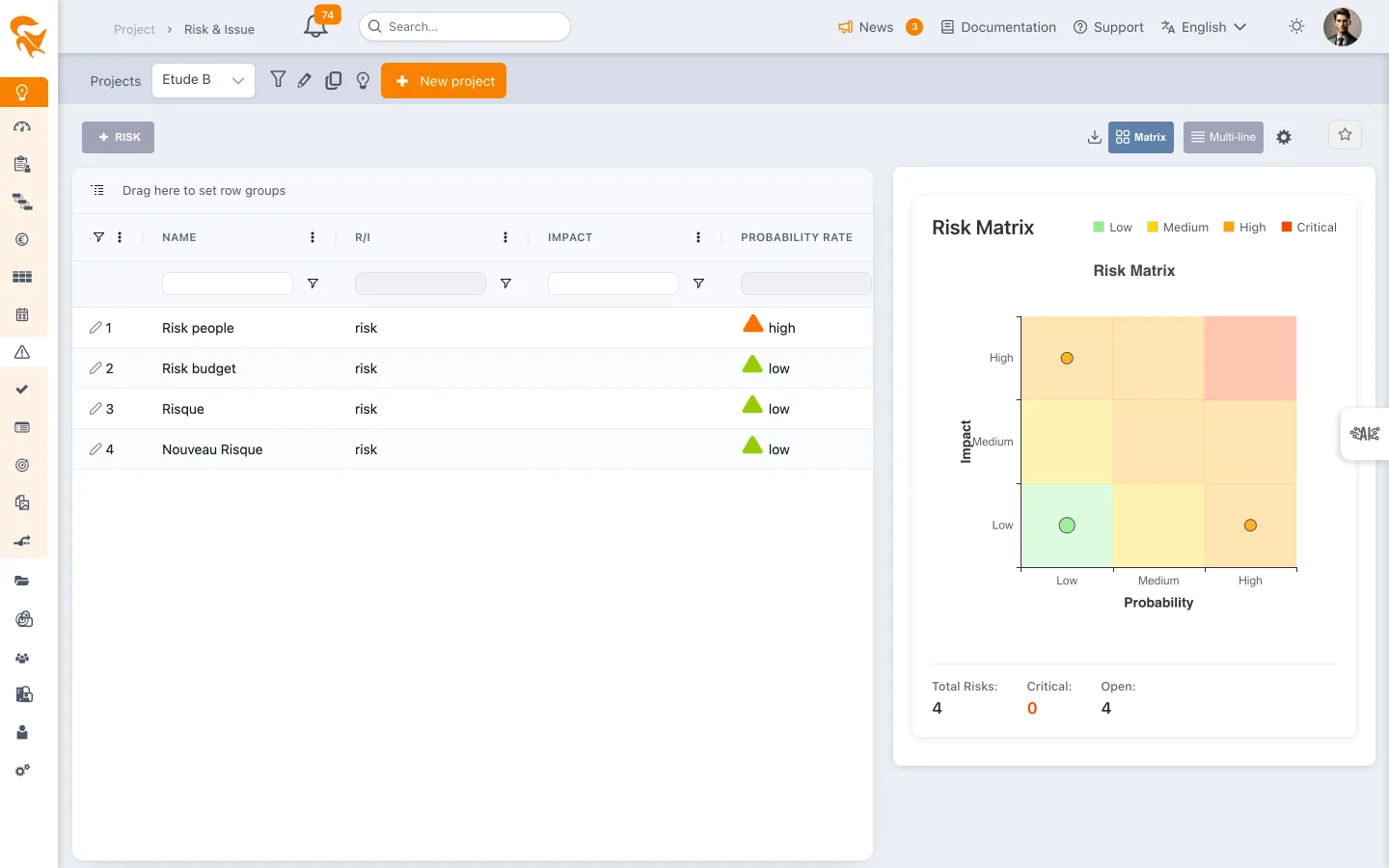Open the pie chart icon in the sidebar
Viewport: 1389px width, 868px height.
[24, 619]
